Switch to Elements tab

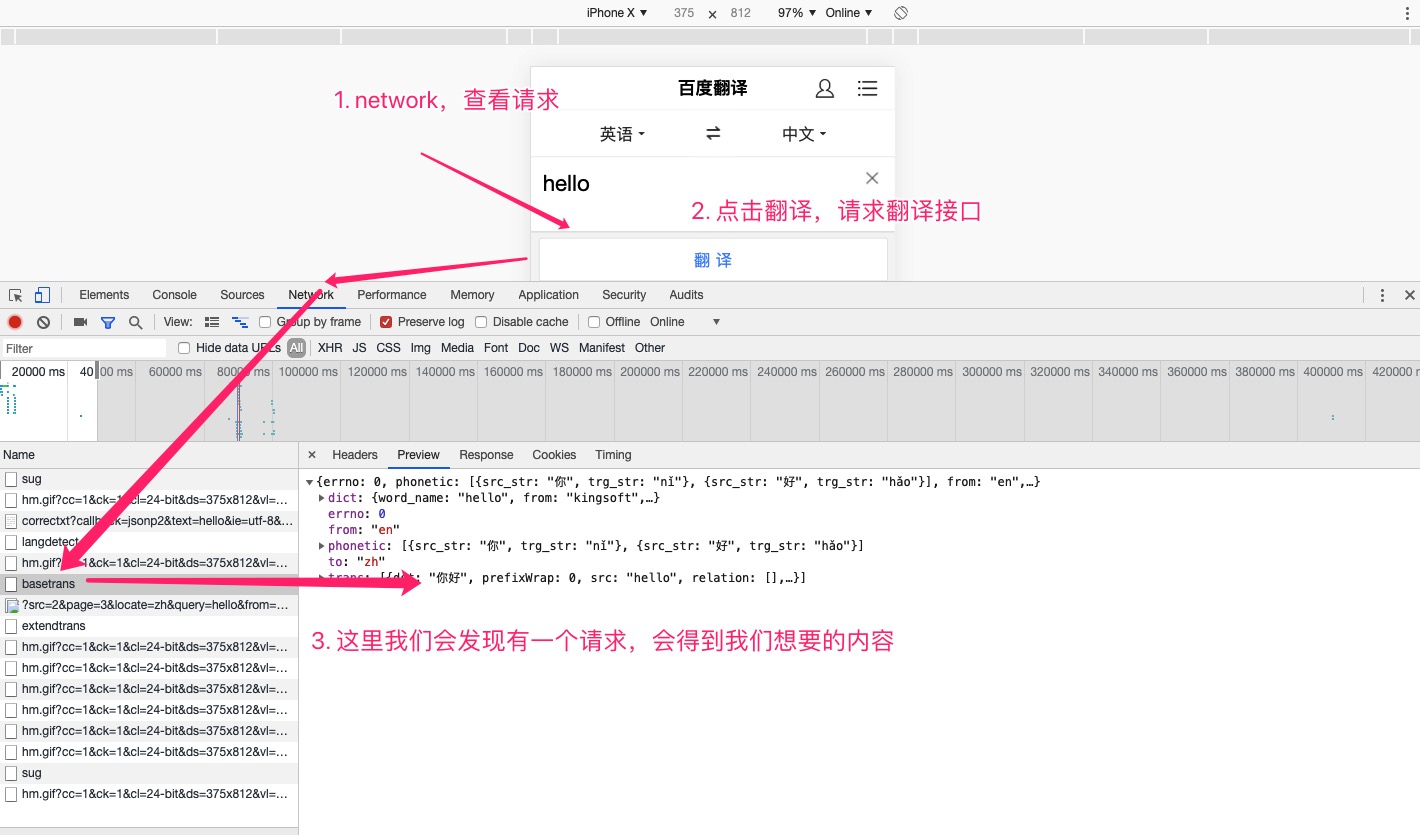click(104, 295)
